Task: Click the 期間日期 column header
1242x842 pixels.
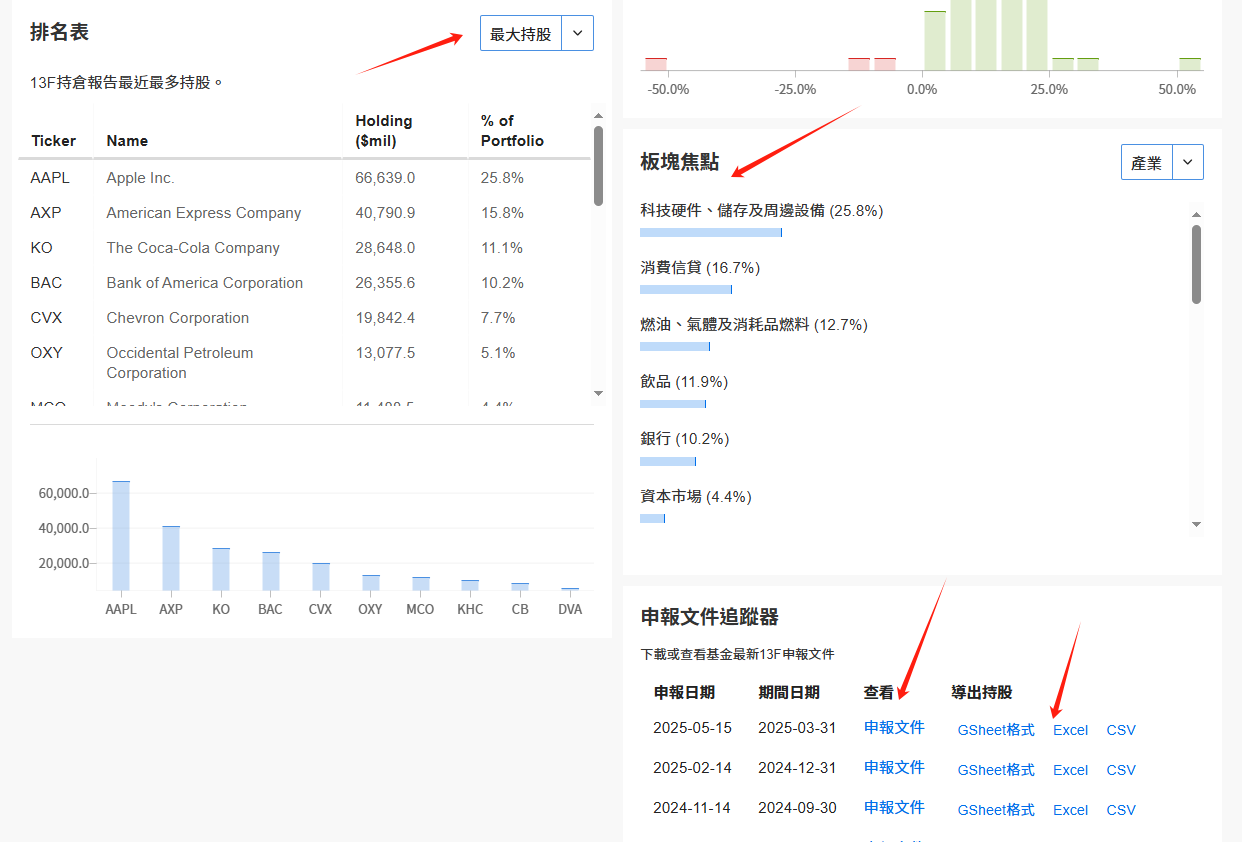Action: click(789, 692)
